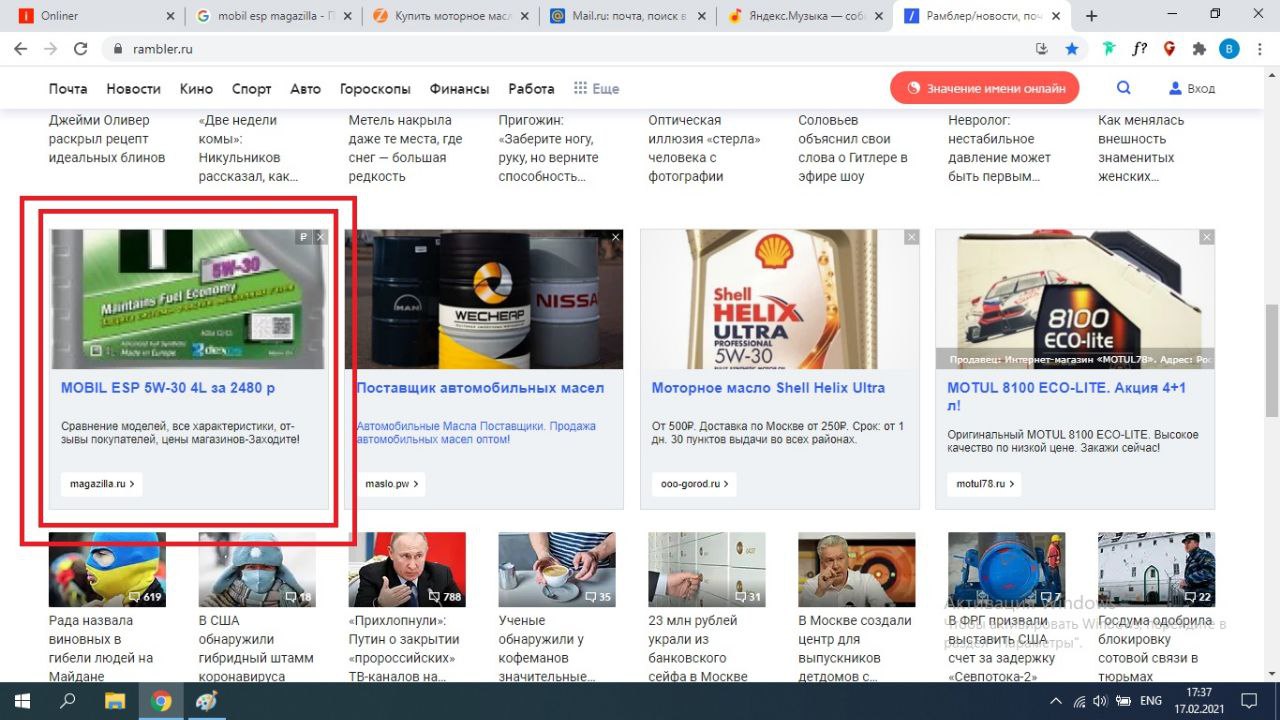Open Paint app in the taskbar

[x=206, y=701]
